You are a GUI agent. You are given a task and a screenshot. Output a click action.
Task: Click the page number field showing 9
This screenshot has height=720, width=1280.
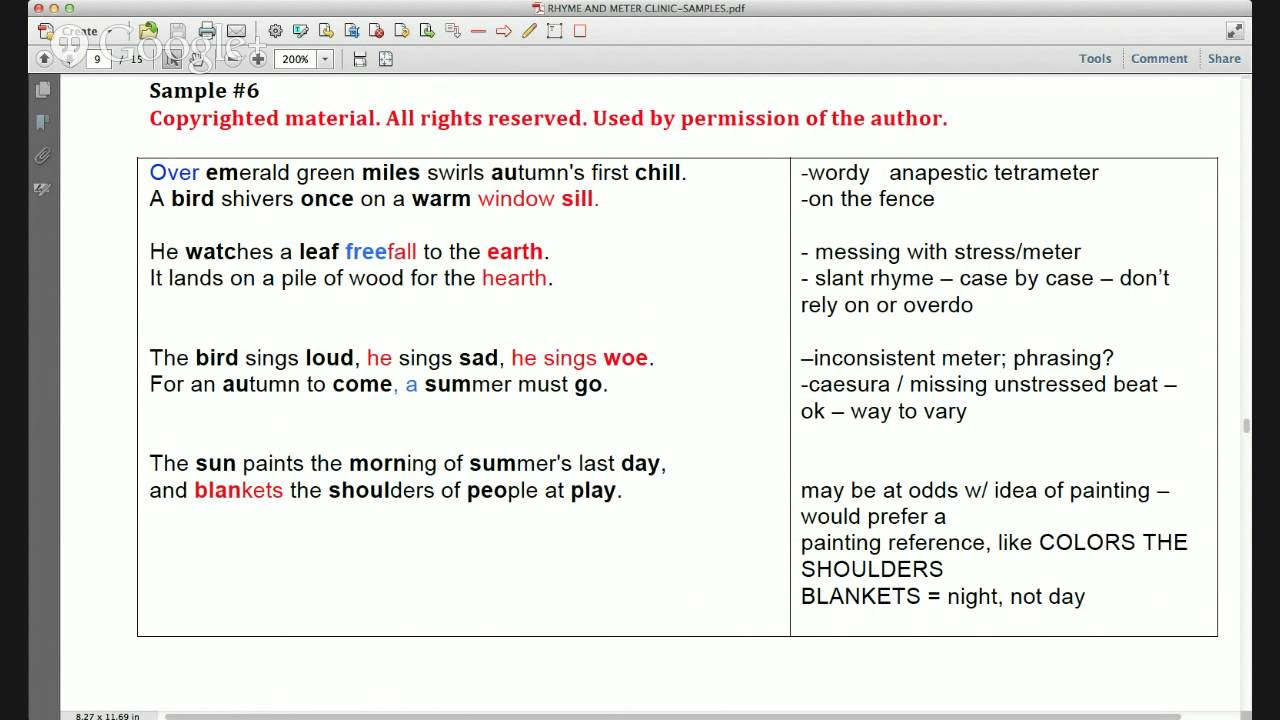click(x=97, y=59)
